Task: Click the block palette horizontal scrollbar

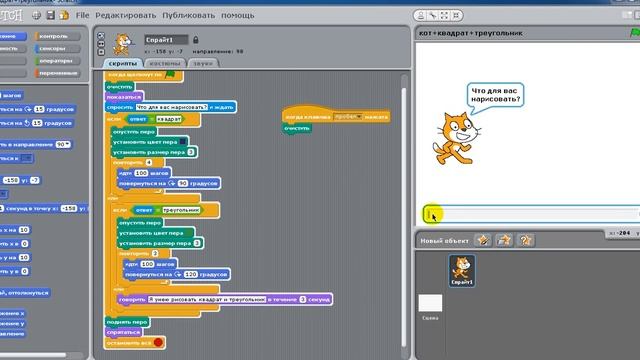Action: [33, 355]
